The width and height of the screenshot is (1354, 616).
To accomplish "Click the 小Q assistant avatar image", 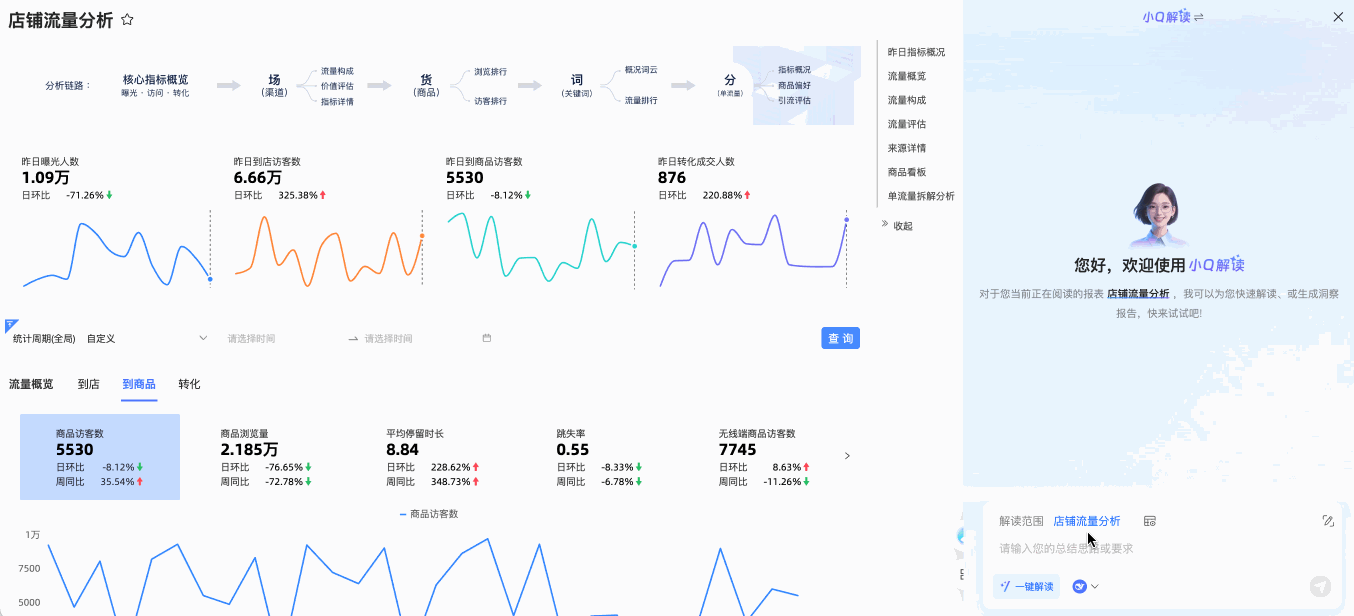I will (x=1159, y=215).
